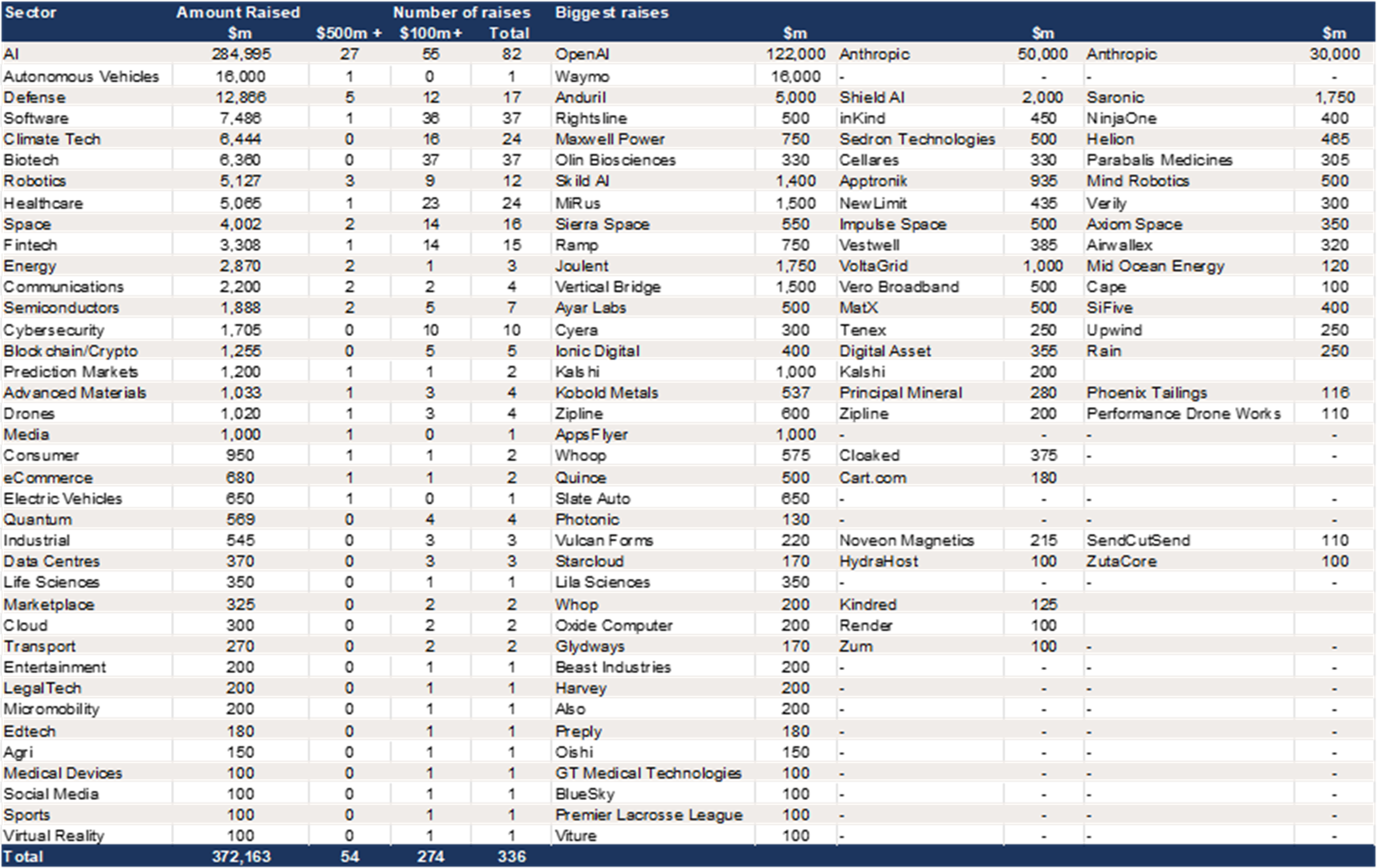The image size is (1377, 868).
Task: Click the Helion cell
Action: pos(1110,139)
